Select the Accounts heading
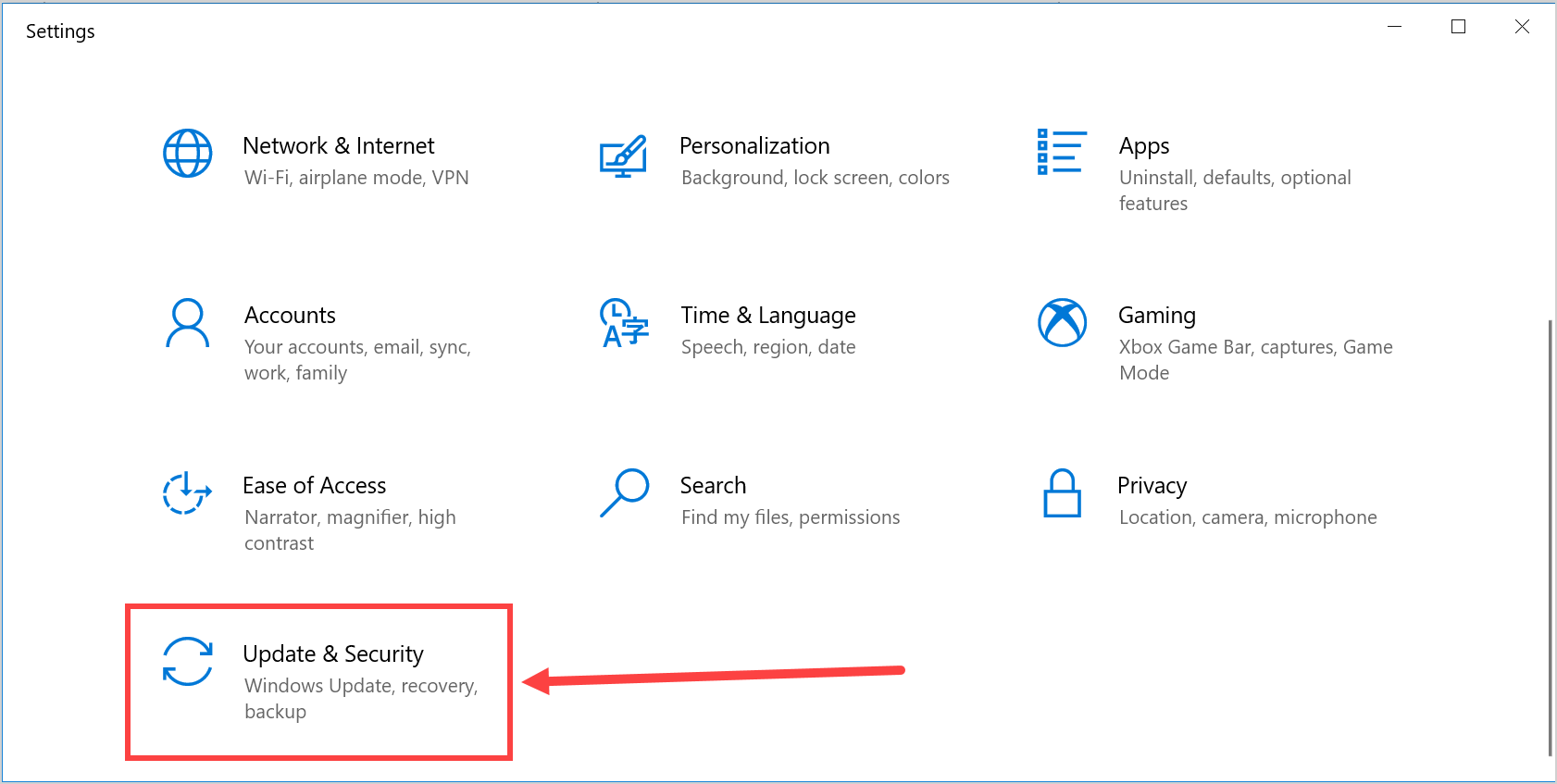 click(x=290, y=316)
